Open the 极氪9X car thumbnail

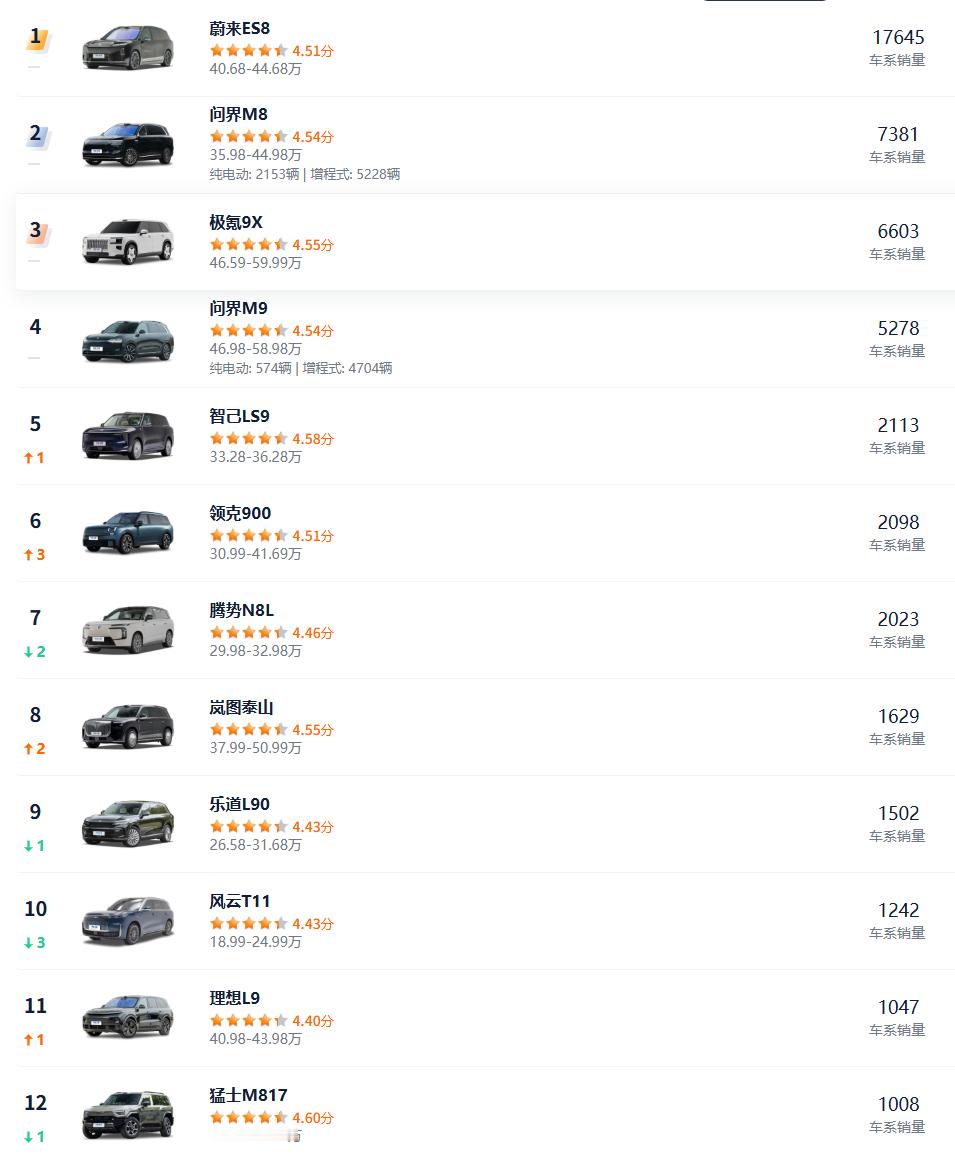tap(128, 242)
